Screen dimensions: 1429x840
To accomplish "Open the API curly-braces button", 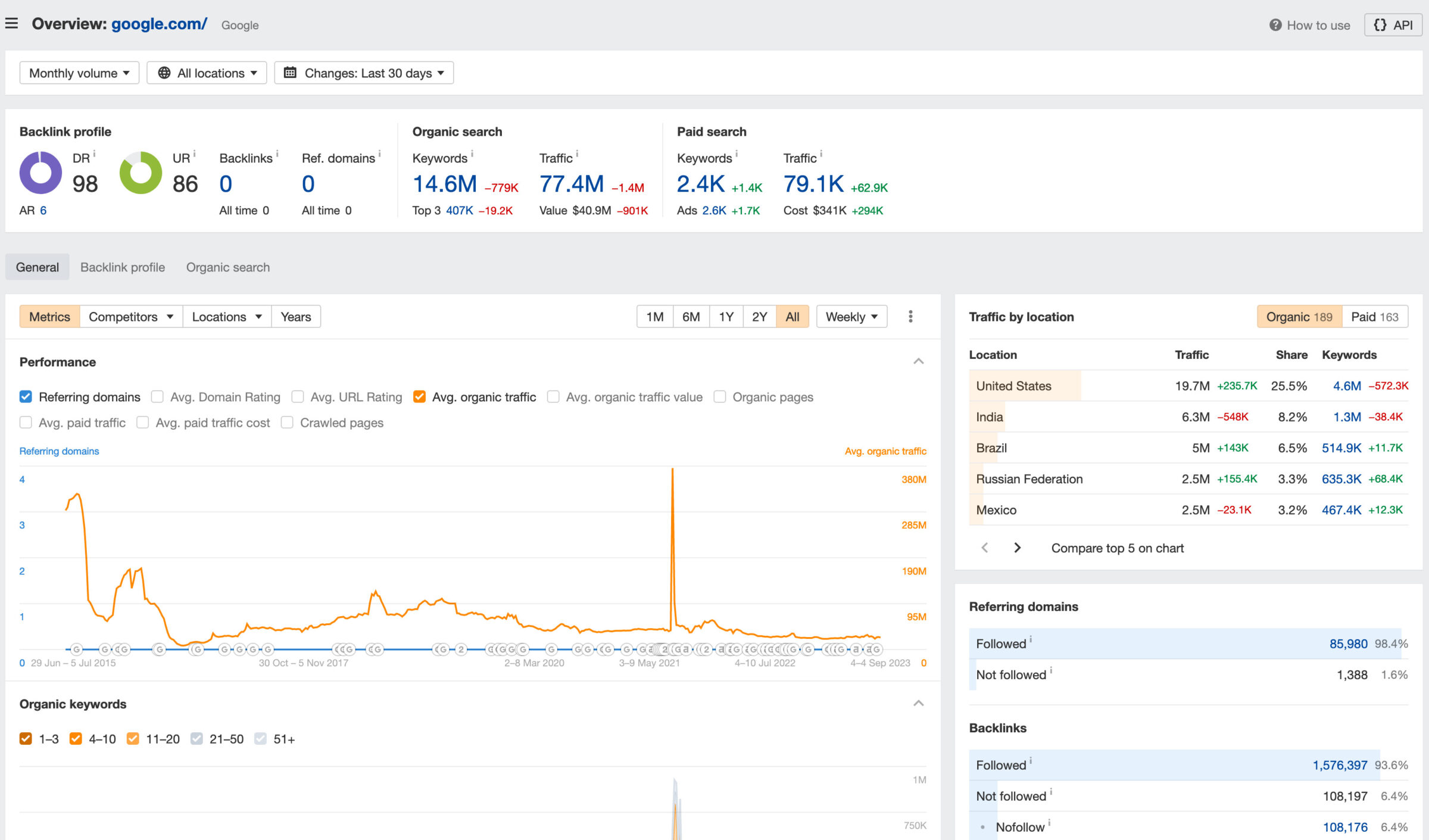I will coord(1393,25).
